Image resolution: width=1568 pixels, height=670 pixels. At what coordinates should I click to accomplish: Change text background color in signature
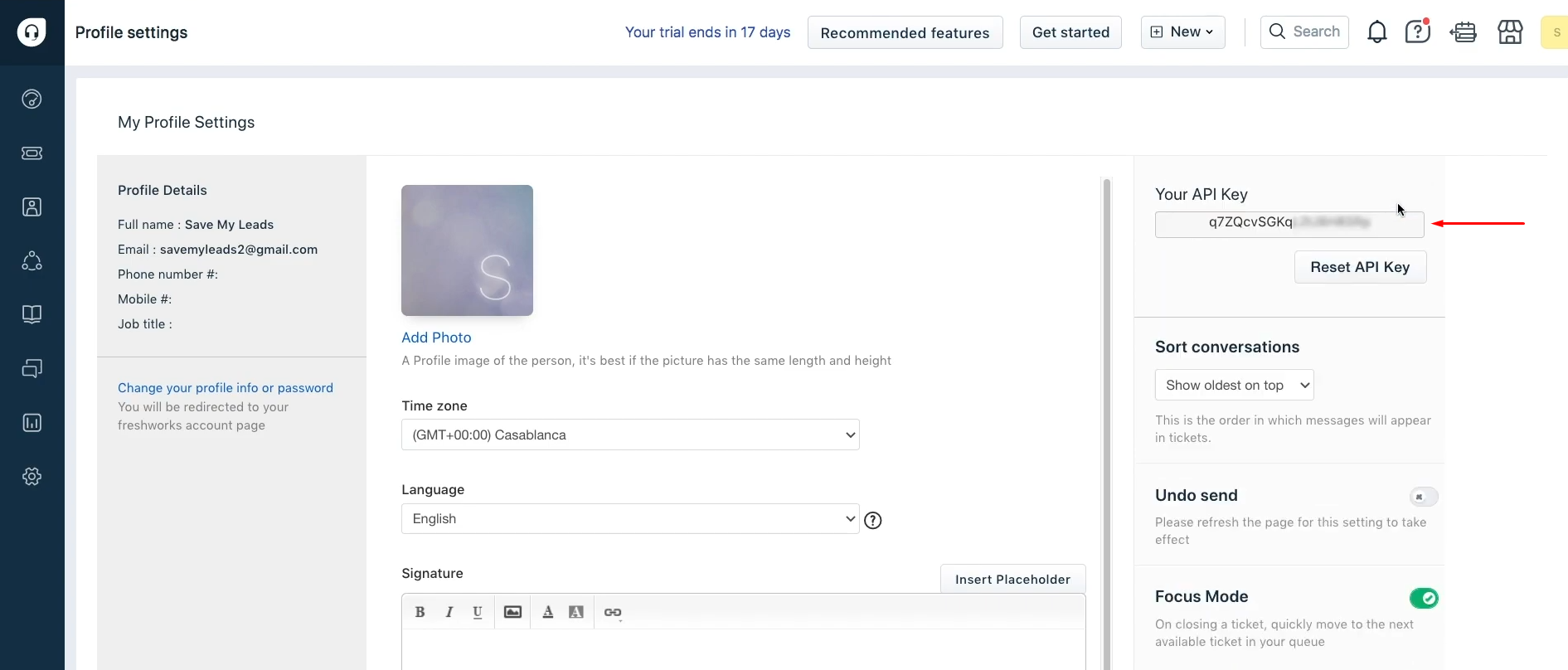[576, 612]
